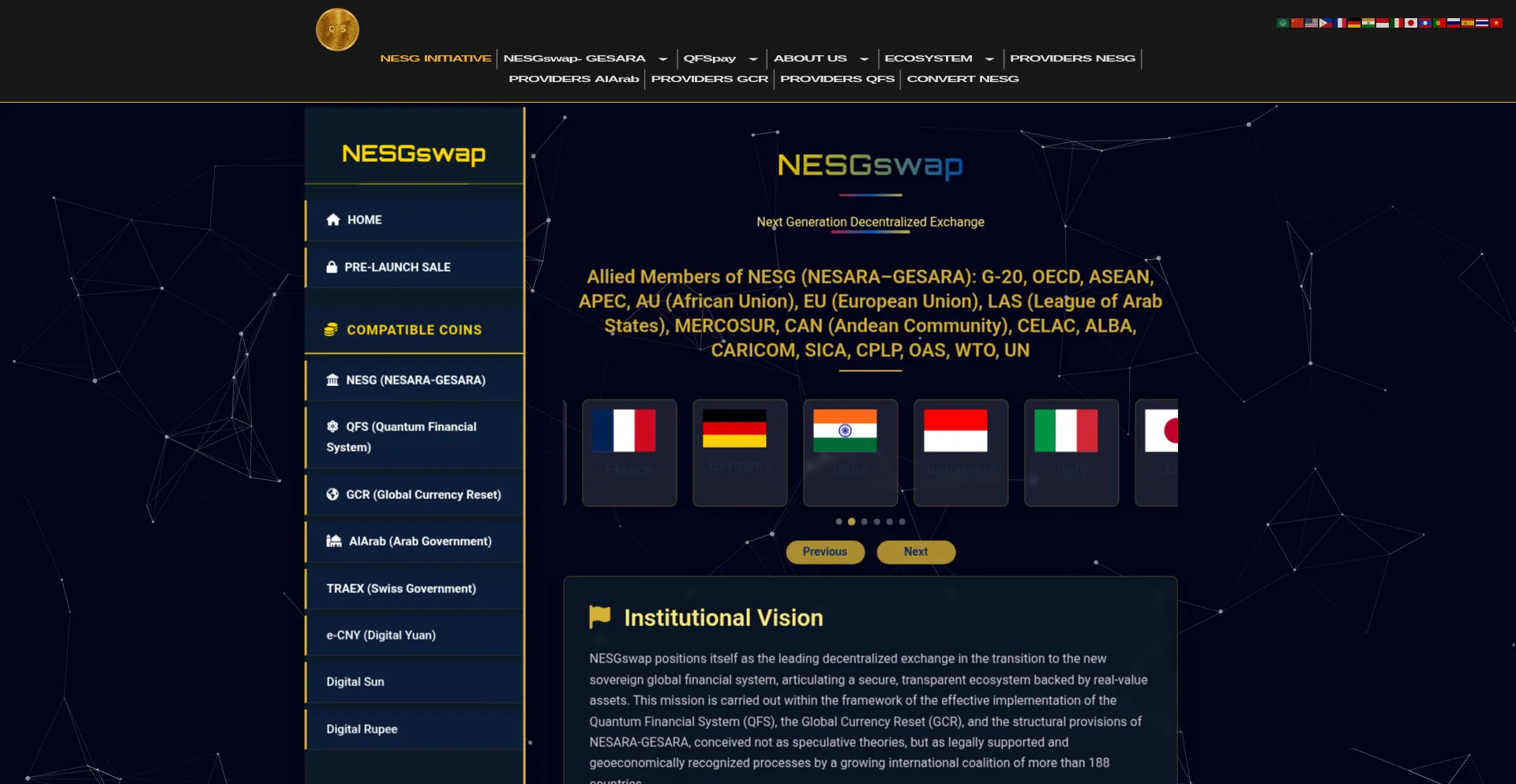Jump to the first carousel pagination dot
Image resolution: width=1516 pixels, height=784 pixels.
click(x=839, y=522)
